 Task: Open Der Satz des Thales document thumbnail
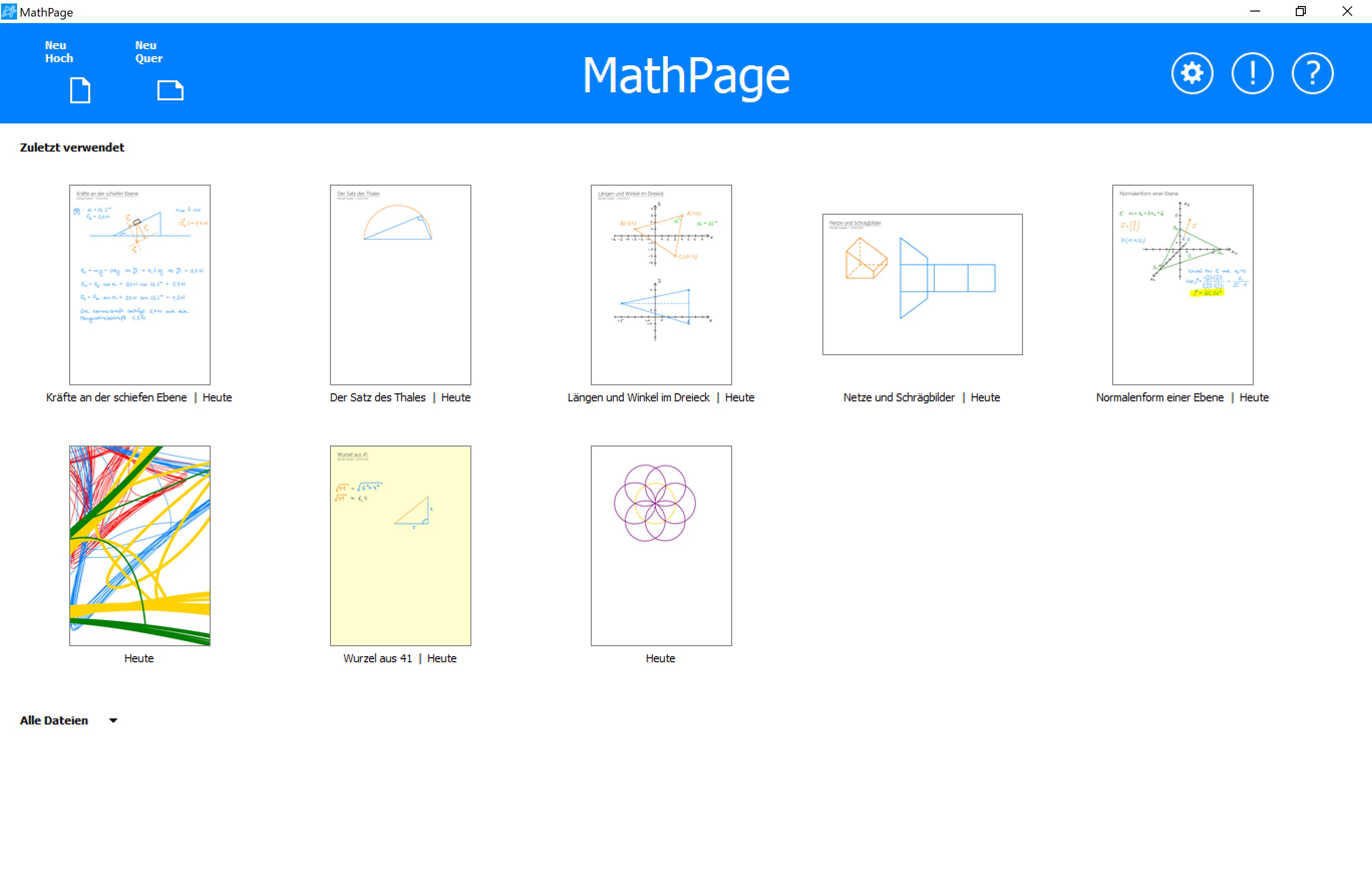(x=401, y=284)
